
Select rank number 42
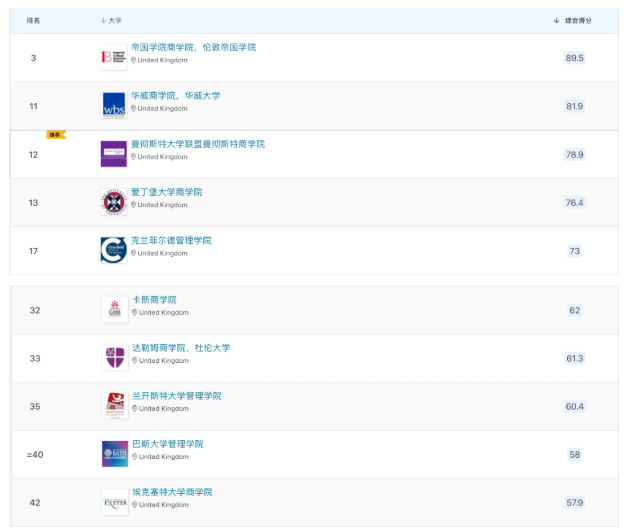tap(35, 502)
